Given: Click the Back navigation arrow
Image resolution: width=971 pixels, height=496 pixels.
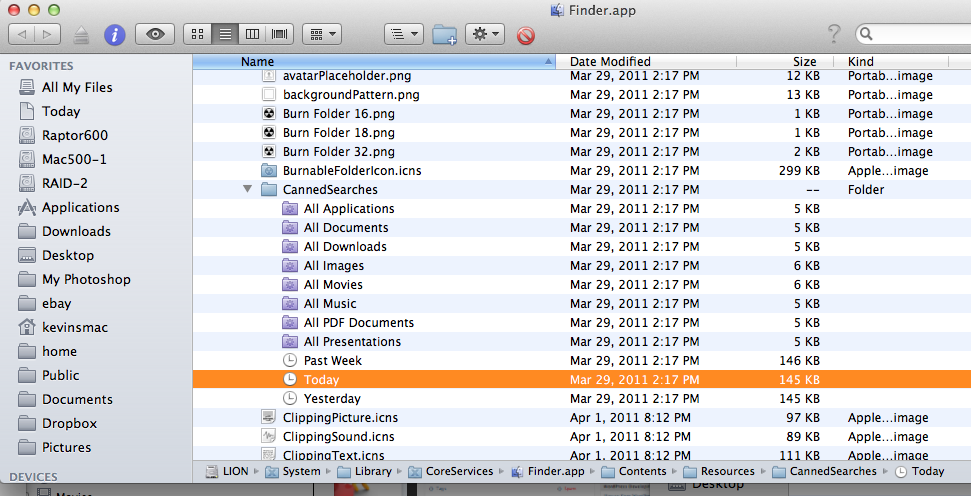Looking at the screenshot, I should coord(22,34).
